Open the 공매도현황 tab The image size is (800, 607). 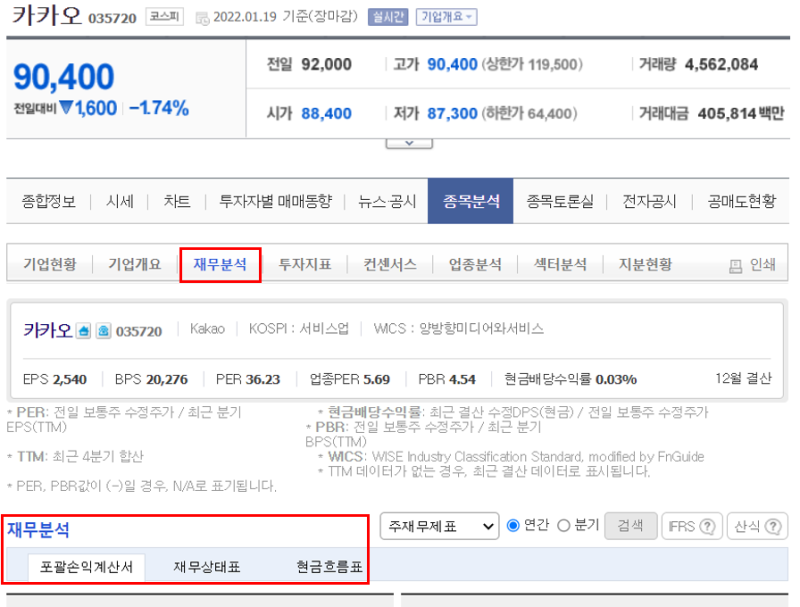click(741, 201)
